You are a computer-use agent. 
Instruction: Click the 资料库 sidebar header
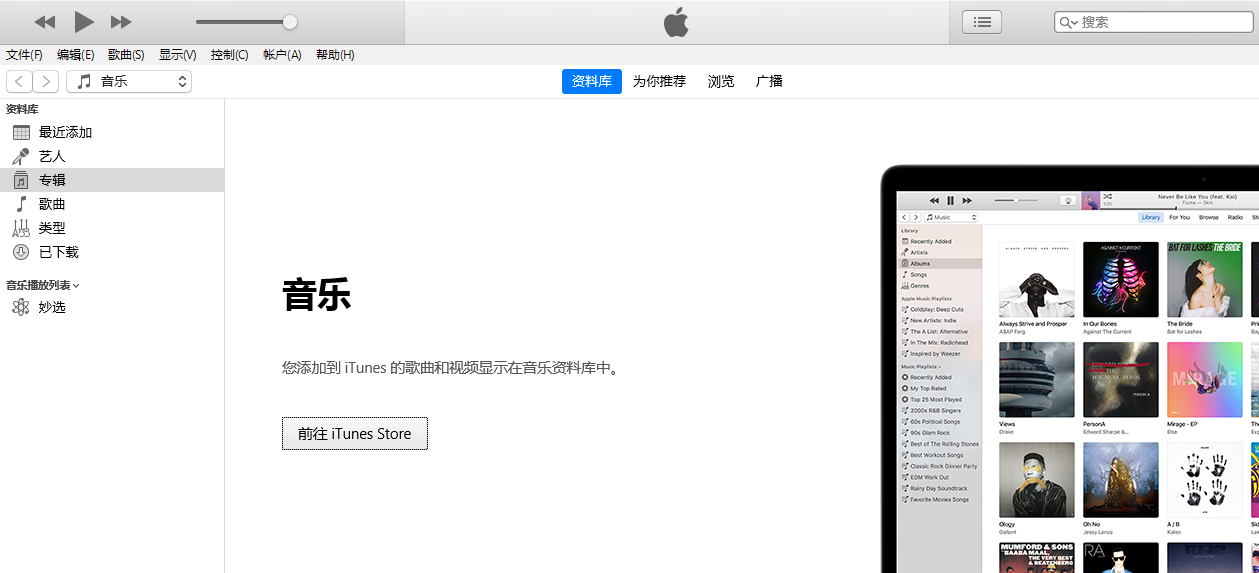click(x=22, y=109)
